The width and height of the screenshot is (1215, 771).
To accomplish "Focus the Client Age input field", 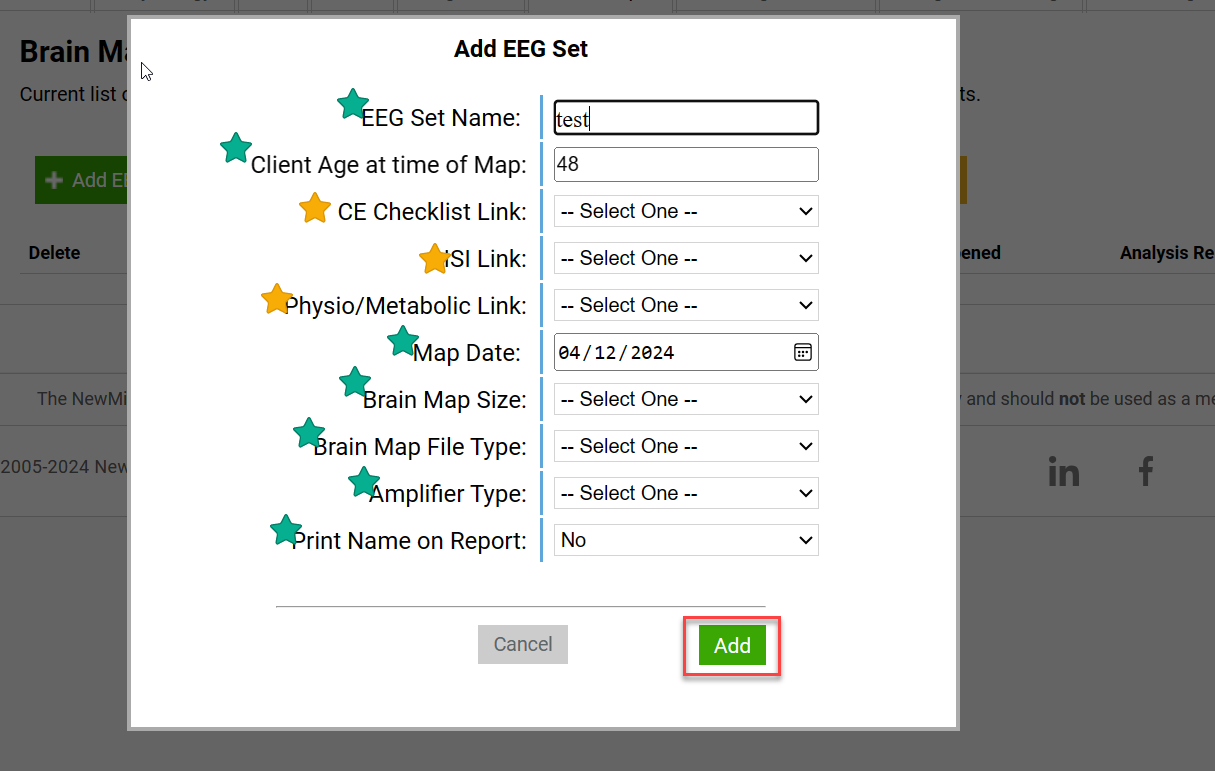I will pos(686,164).
